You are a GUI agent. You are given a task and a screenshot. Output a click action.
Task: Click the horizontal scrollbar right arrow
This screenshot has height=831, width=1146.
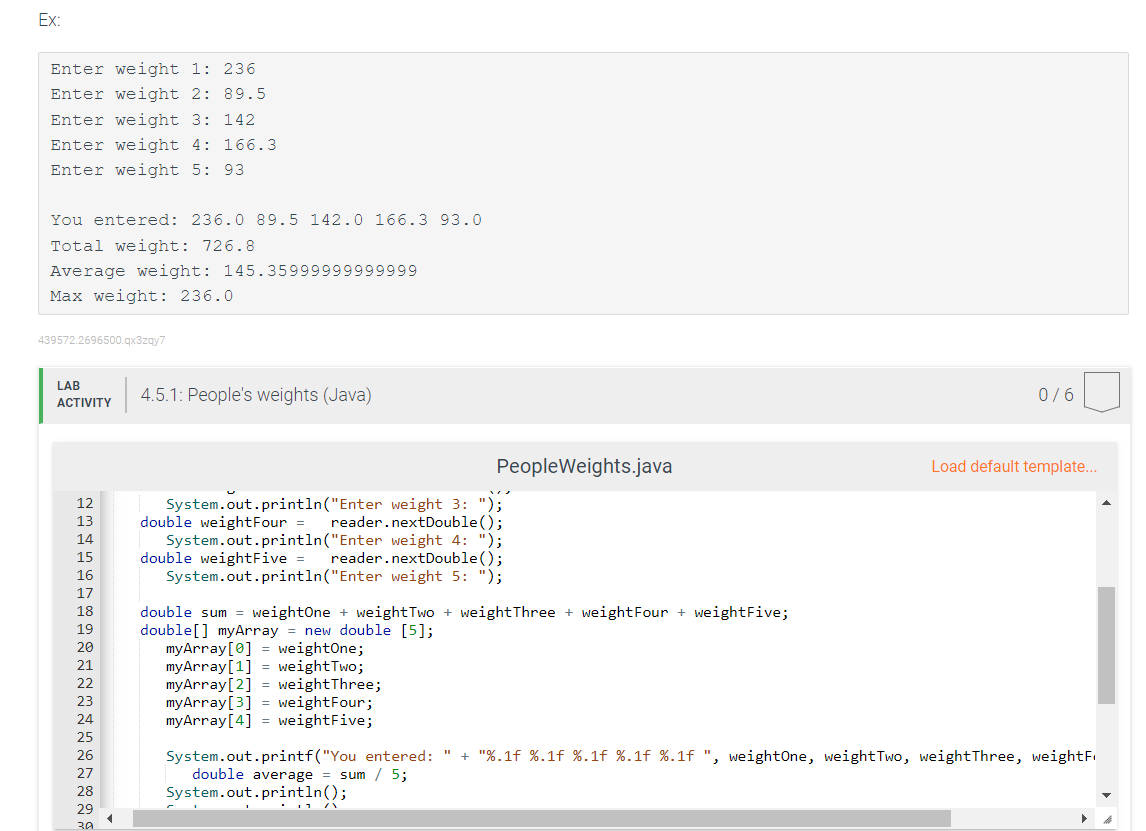coord(1085,817)
